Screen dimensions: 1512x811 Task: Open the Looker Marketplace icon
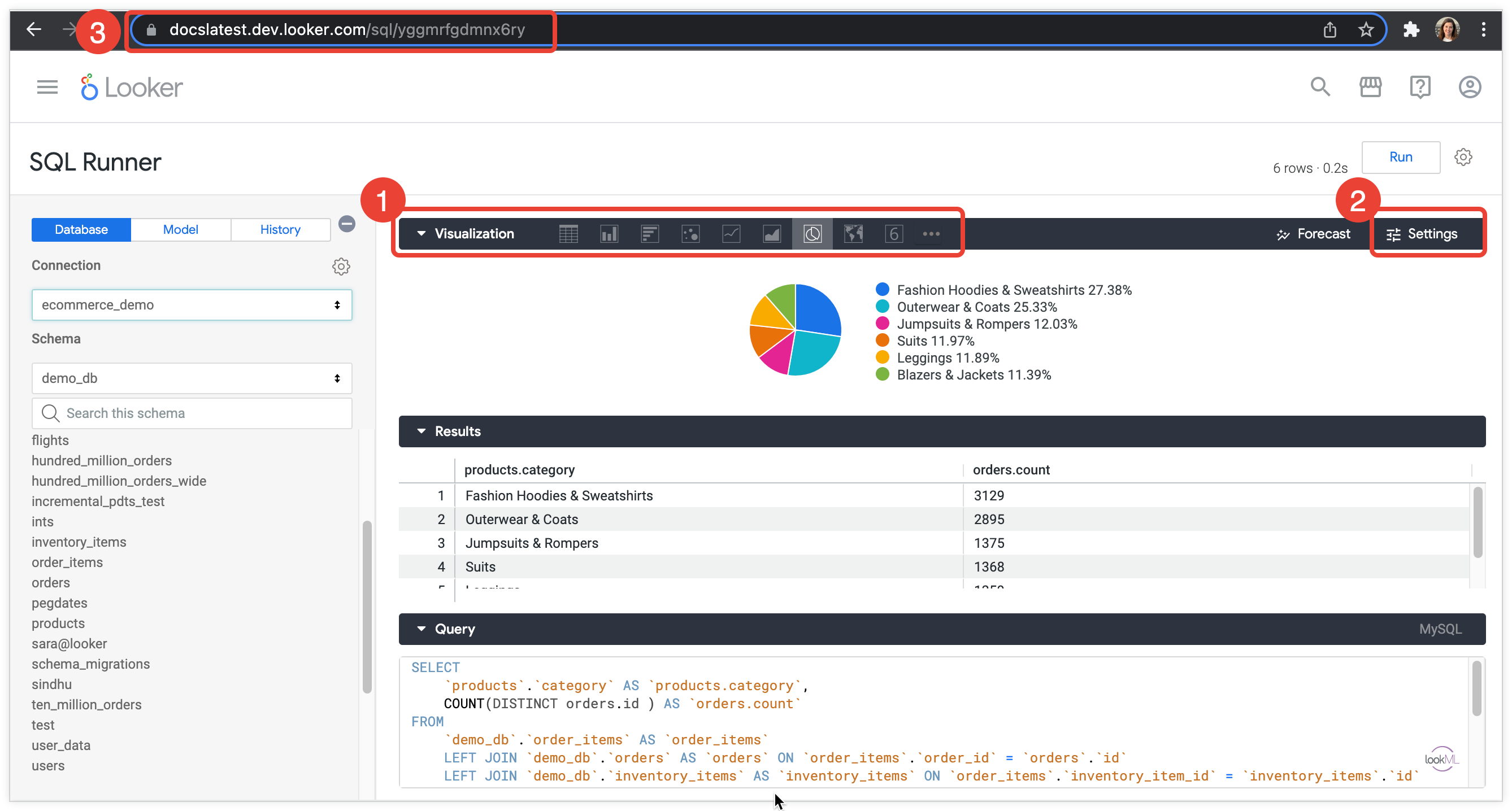[1370, 88]
